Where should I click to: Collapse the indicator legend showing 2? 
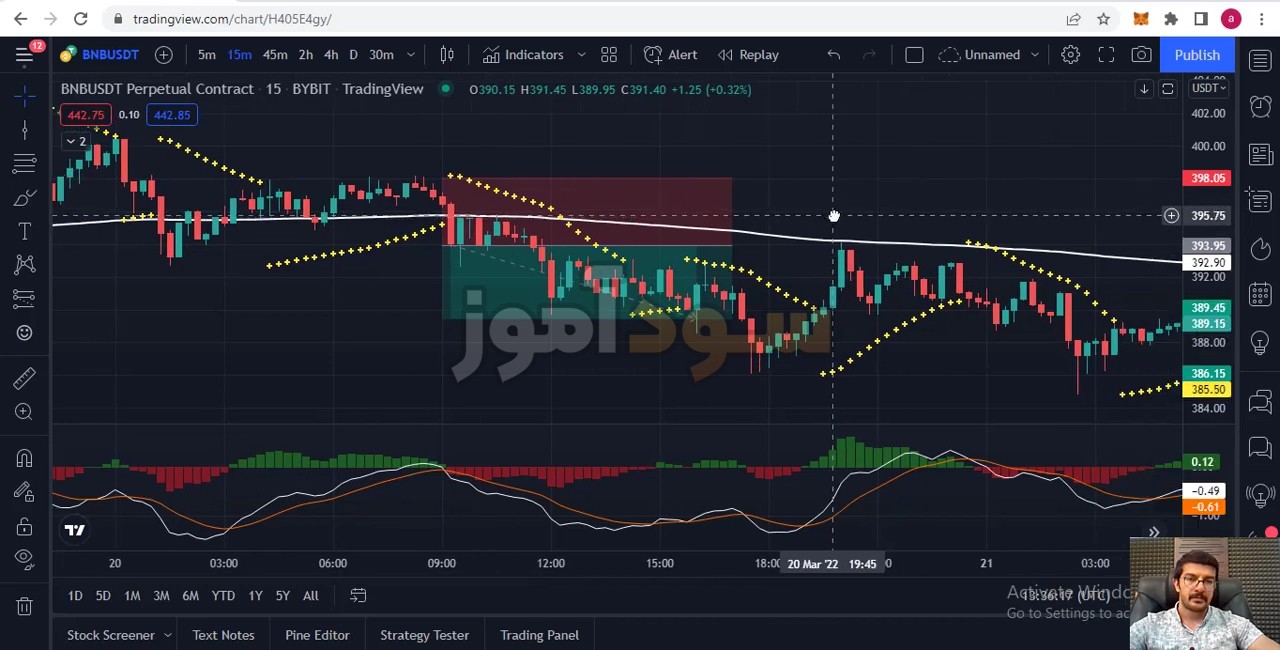[76, 141]
